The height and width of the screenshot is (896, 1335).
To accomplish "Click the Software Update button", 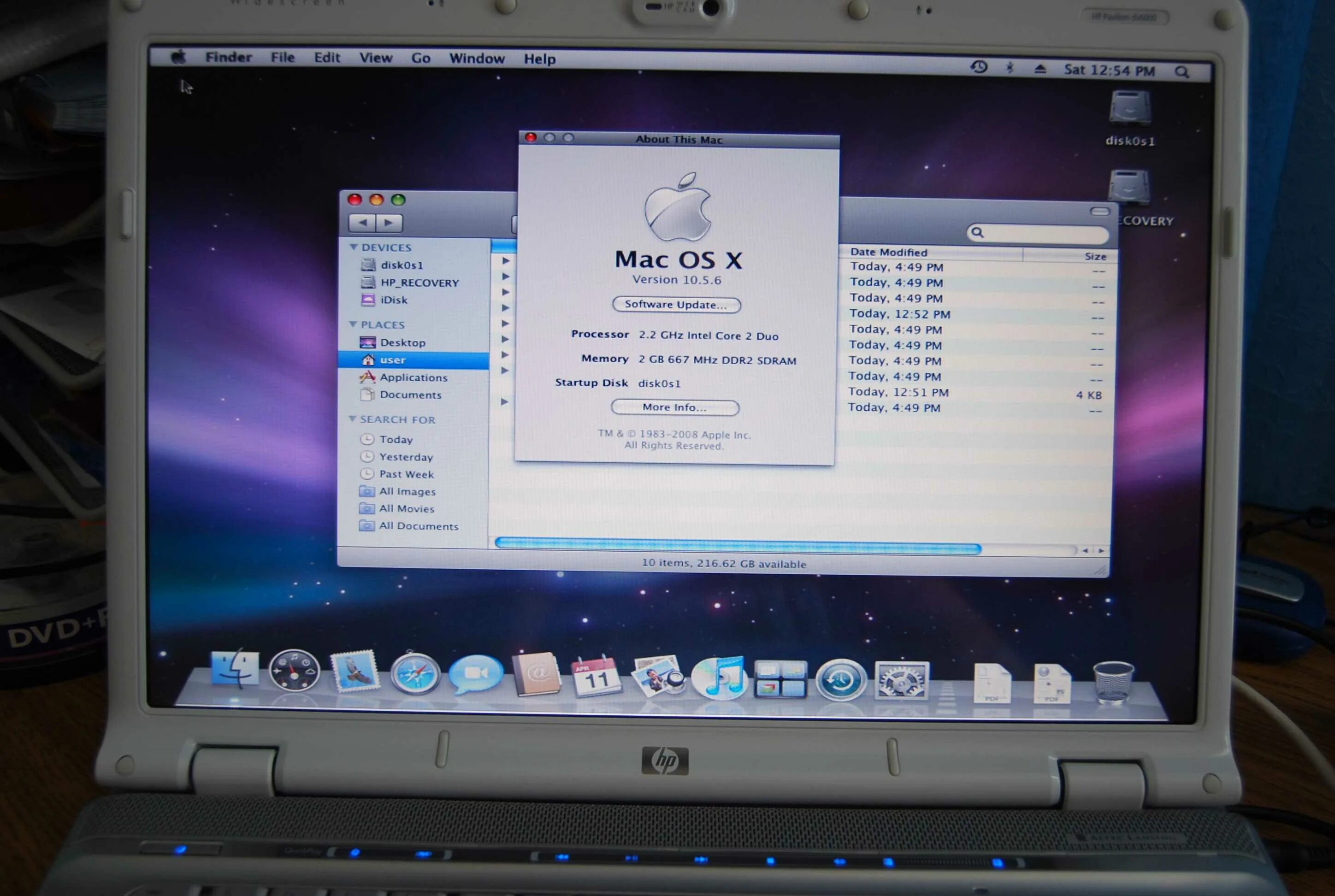I will pos(676,305).
